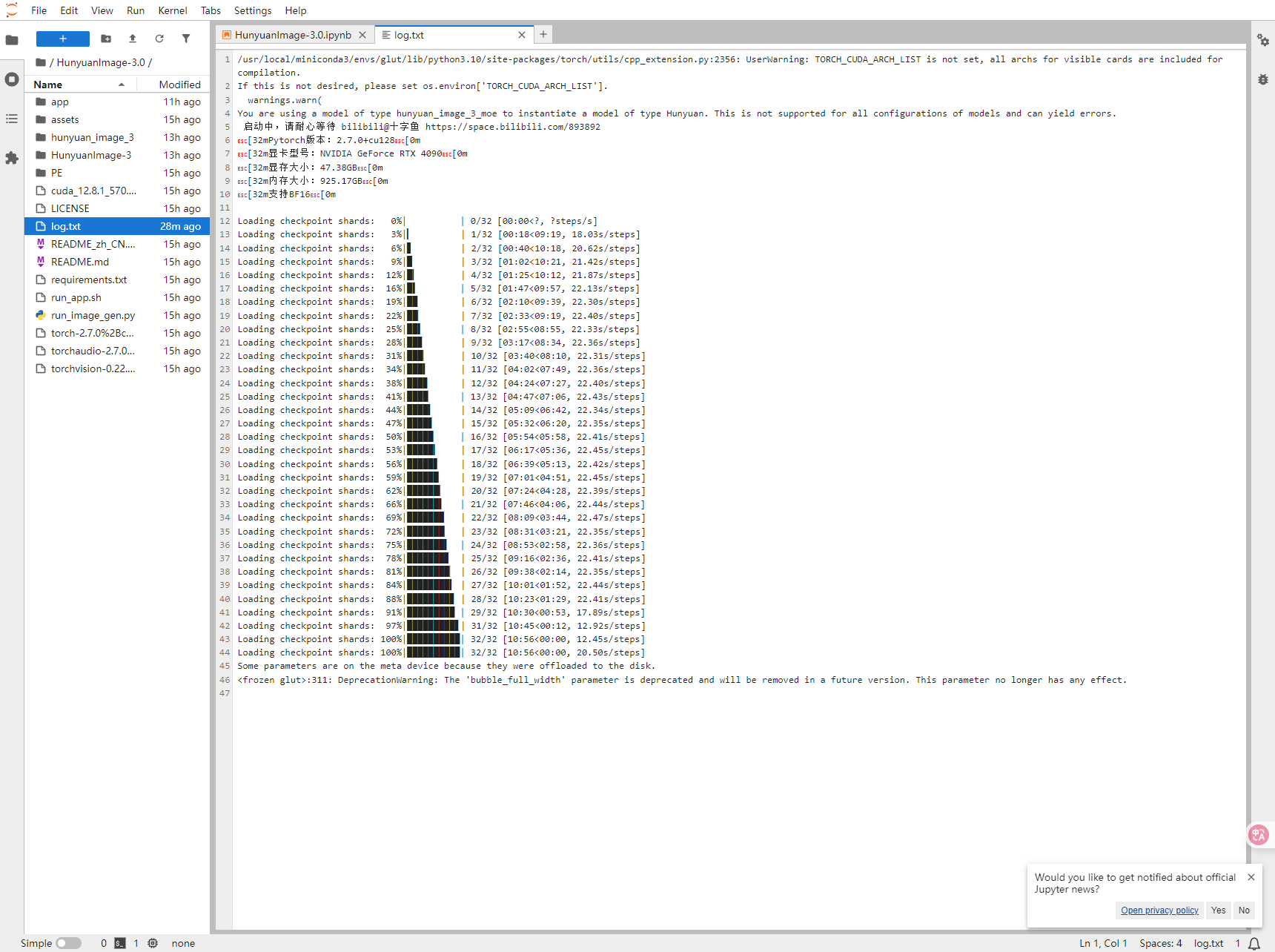Click the blue New Launcher plus button
This screenshot has height=952, width=1275.
point(63,39)
